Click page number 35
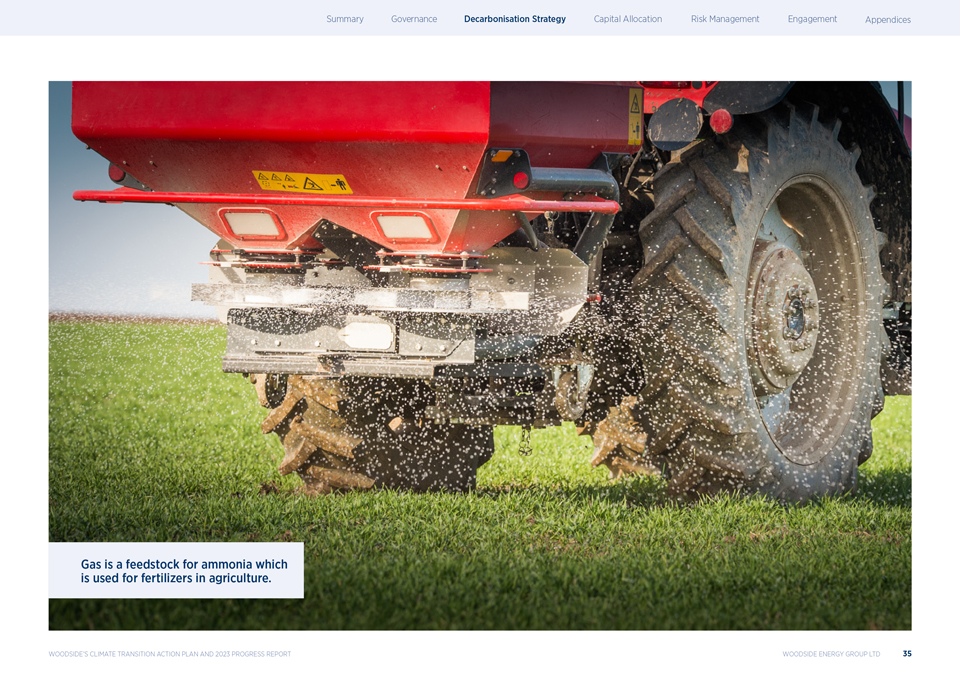 click(907, 654)
